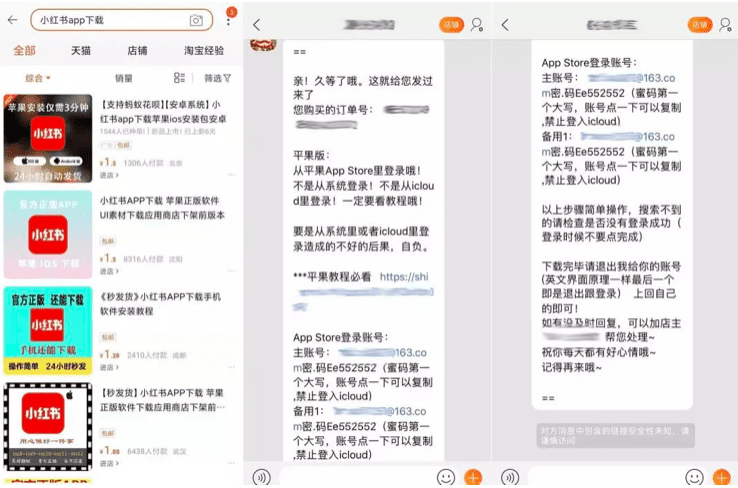The width and height of the screenshot is (738, 488).
Task: Open listing 小红书APP下载 苹果正版软件 UI素材
Action: pyautogui.click(x=162, y=208)
